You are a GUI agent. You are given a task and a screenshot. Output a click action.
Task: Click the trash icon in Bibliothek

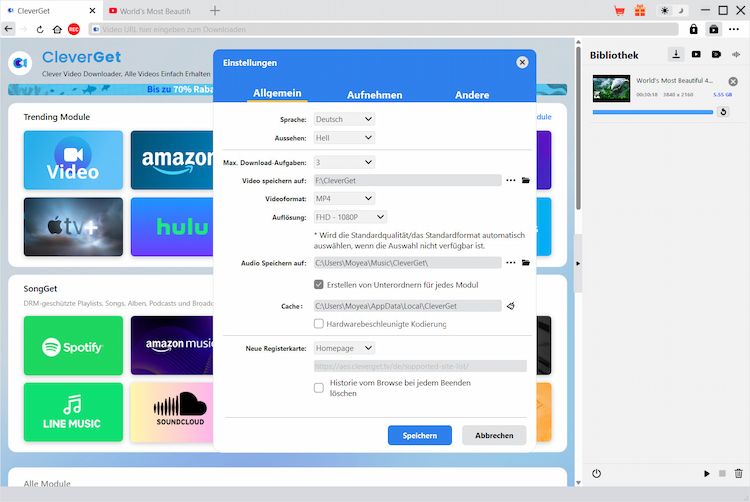[739, 473]
